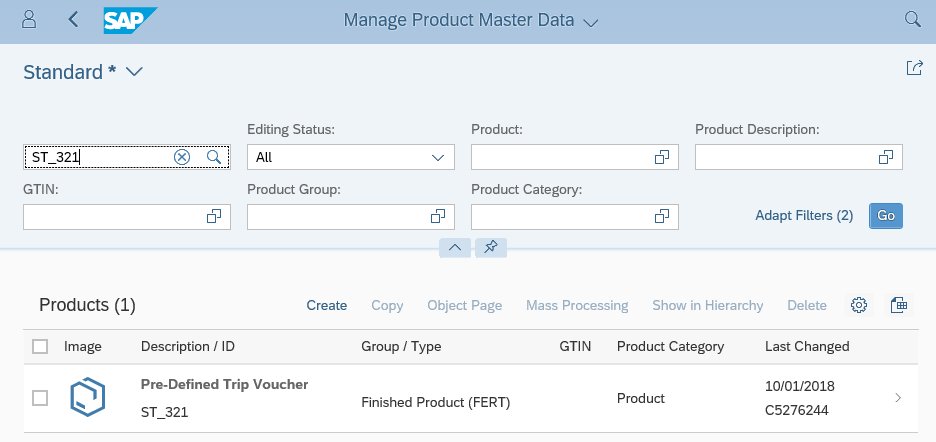Select the Pre-Defined Trip Voucher row checkbox
This screenshot has height=442, width=936.
40,398
